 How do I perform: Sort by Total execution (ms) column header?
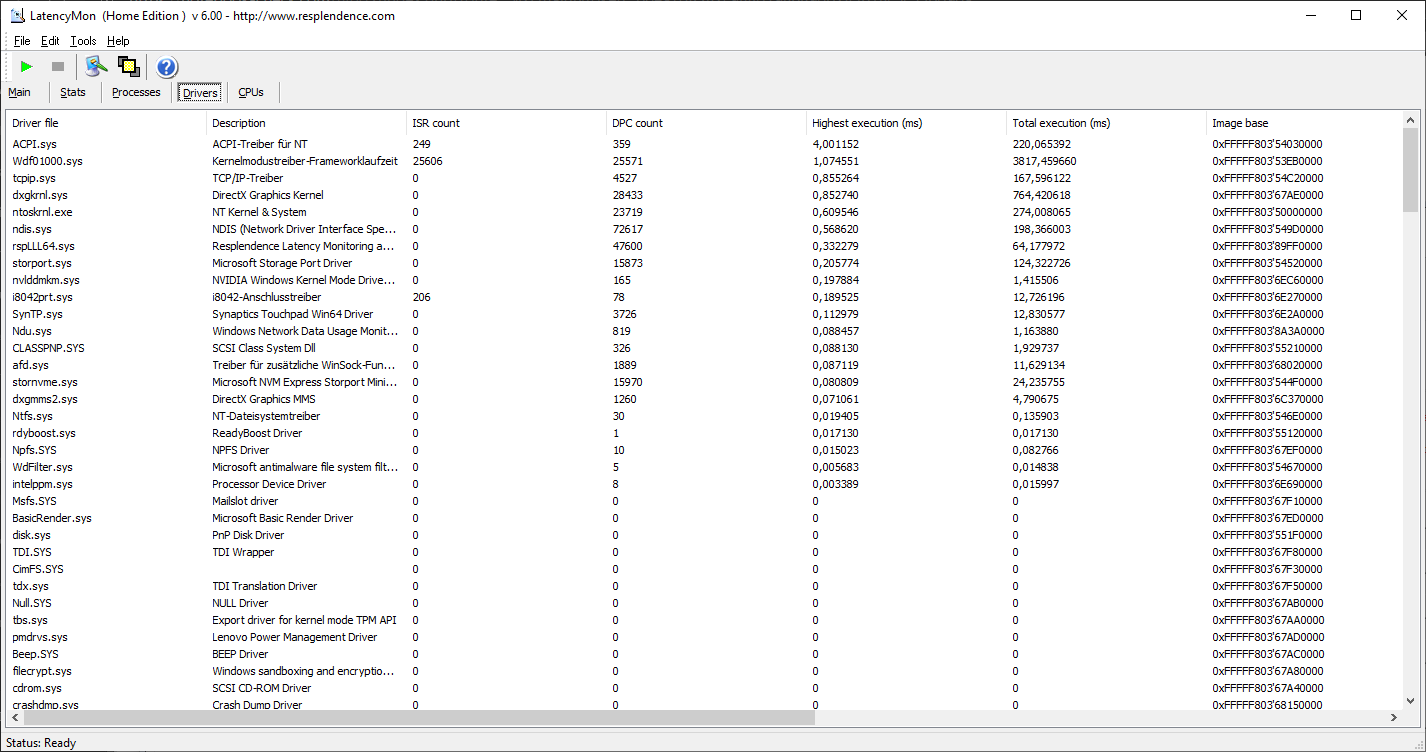point(1107,123)
